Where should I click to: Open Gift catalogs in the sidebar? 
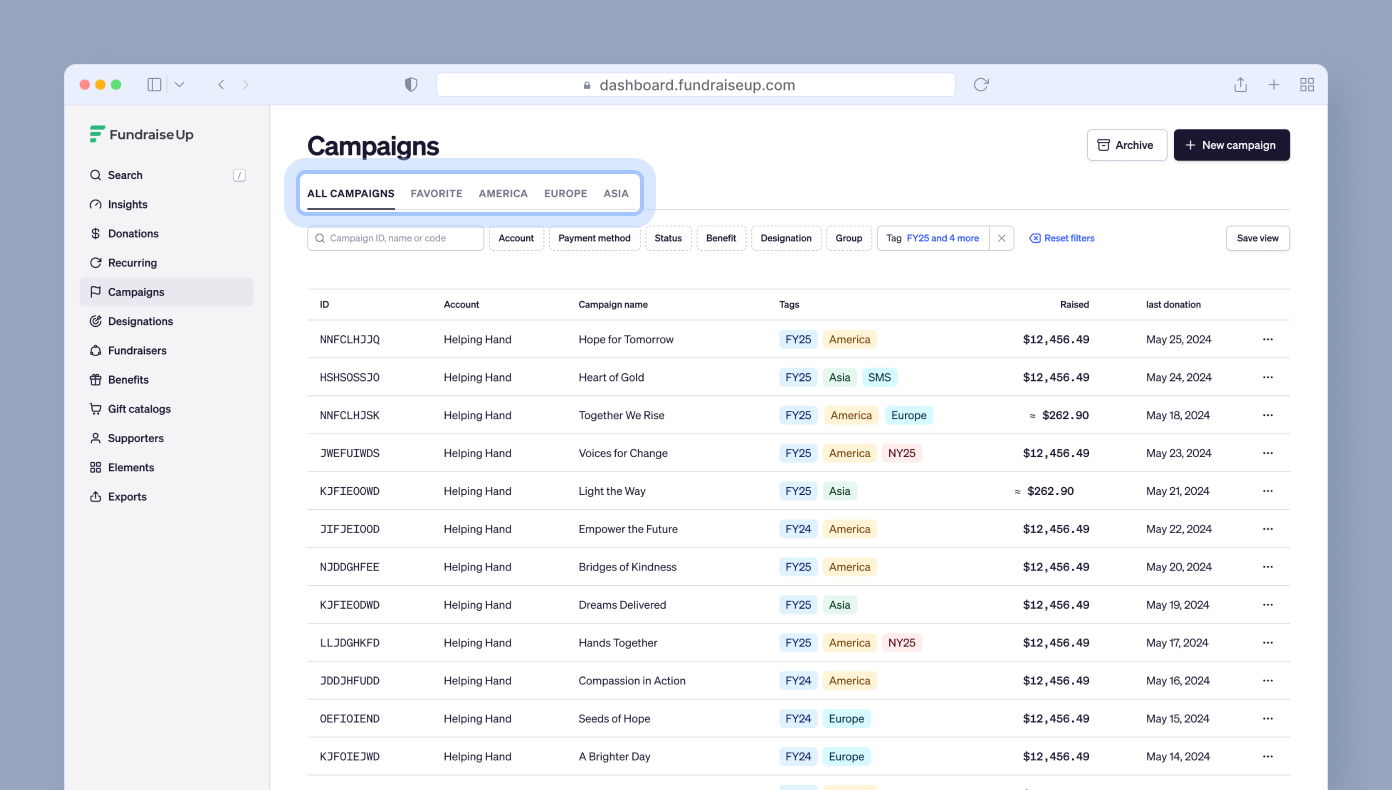tap(139, 409)
